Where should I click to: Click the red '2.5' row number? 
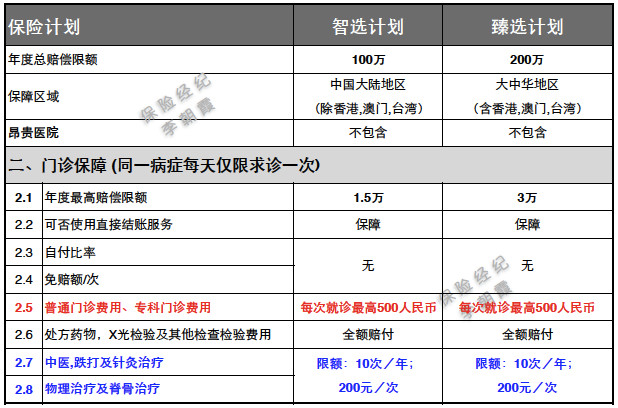click(24, 307)
